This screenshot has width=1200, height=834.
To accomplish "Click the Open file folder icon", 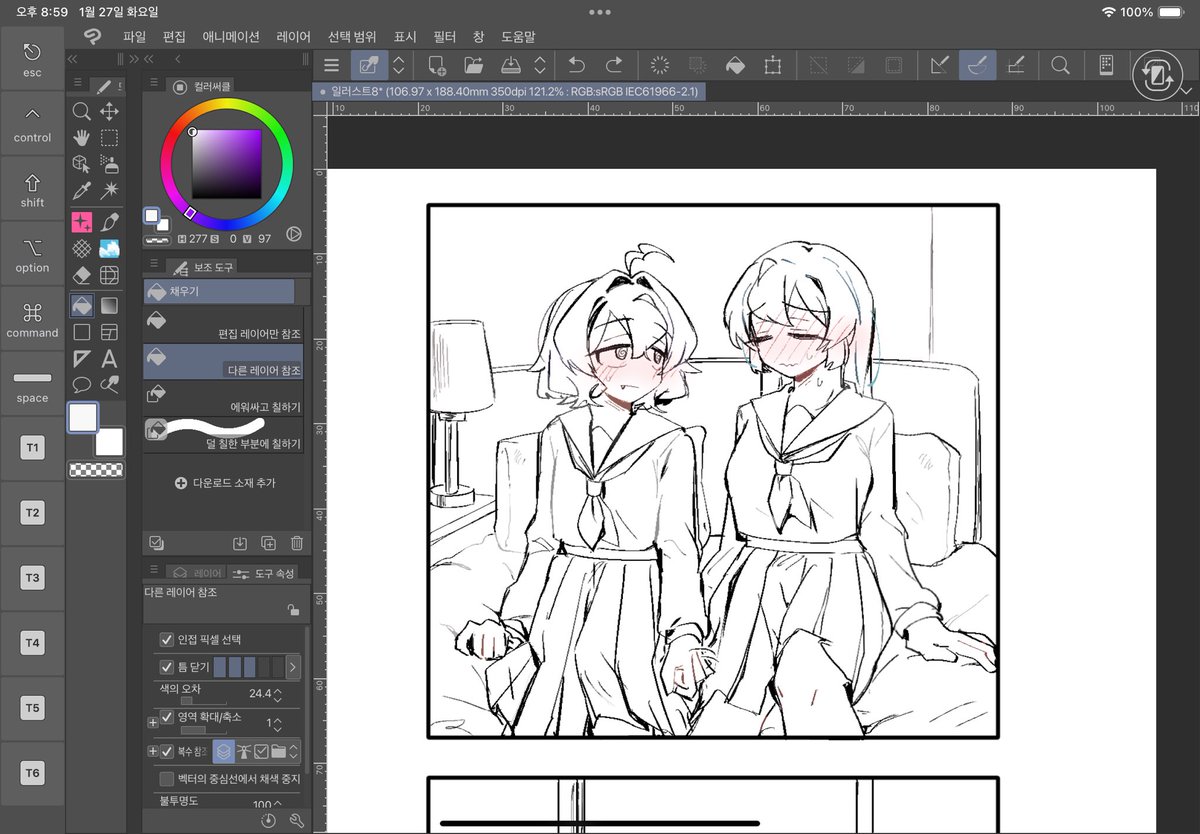I will point(474,65).
